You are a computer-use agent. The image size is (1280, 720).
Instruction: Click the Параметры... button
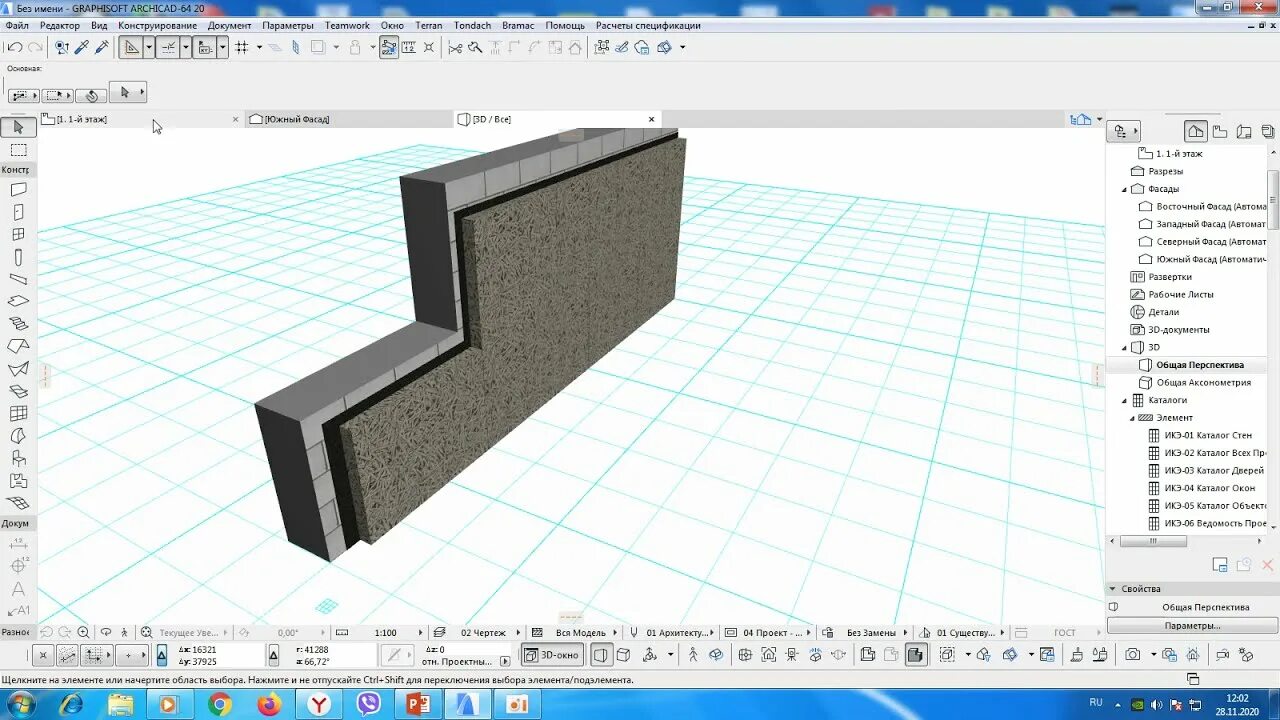pyautogui.click(x=1192, y=625)
